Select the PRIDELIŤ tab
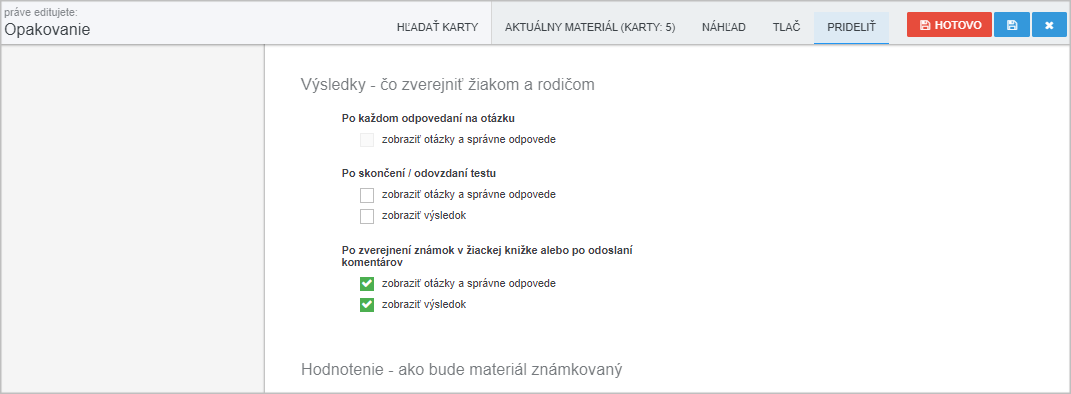1071x394 pixels. [851, 27]
